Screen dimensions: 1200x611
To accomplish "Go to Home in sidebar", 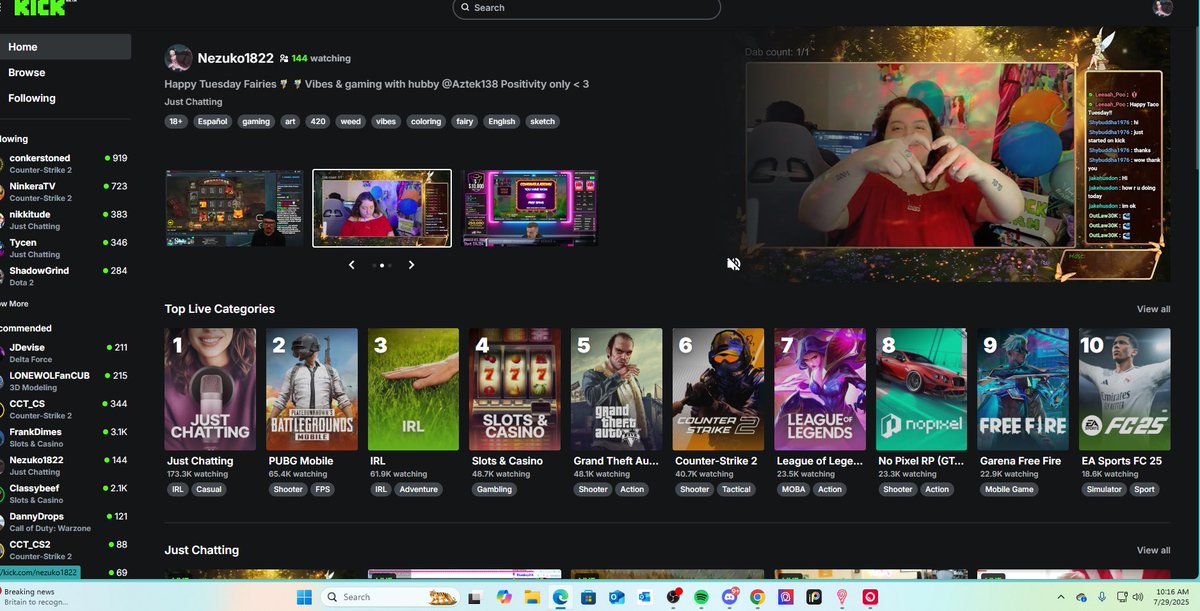I will (x=65, y=47).
